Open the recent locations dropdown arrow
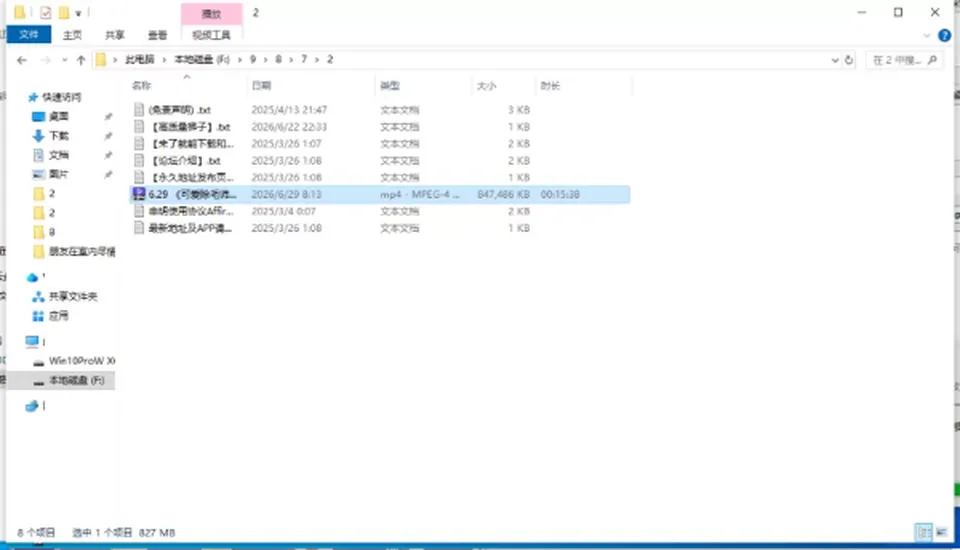The image size is (960, 550). (x=64, y=60)
